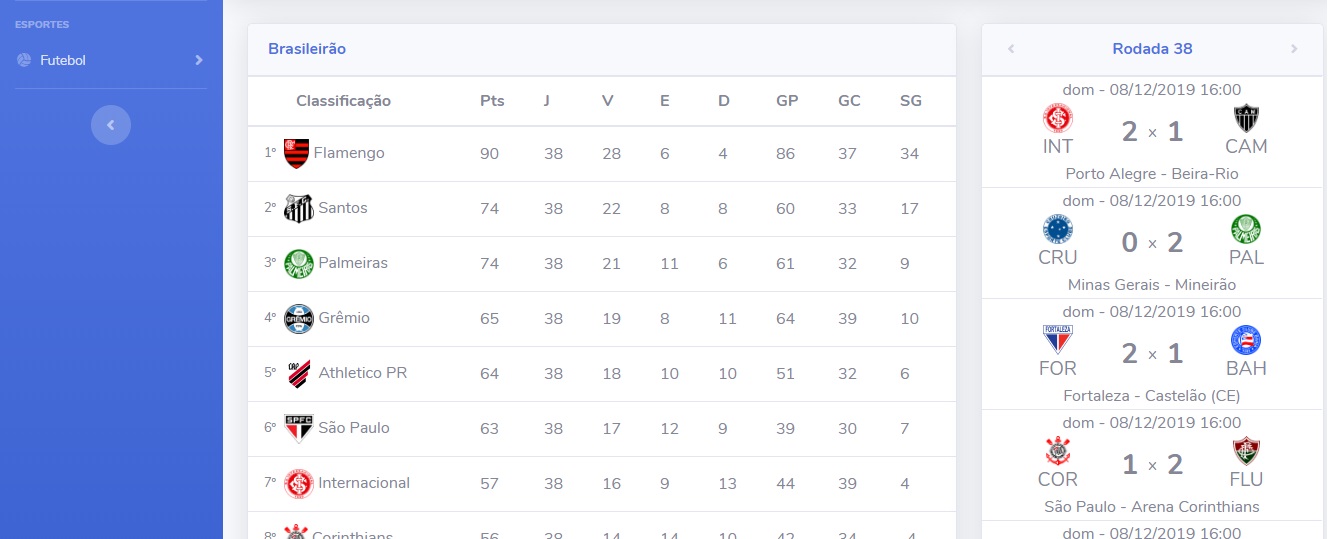Click the Rodada 38 heading
Image resolution: width=1328 pixels, height=539 pixels.
pyautogui.click(x=1152, y=49)
